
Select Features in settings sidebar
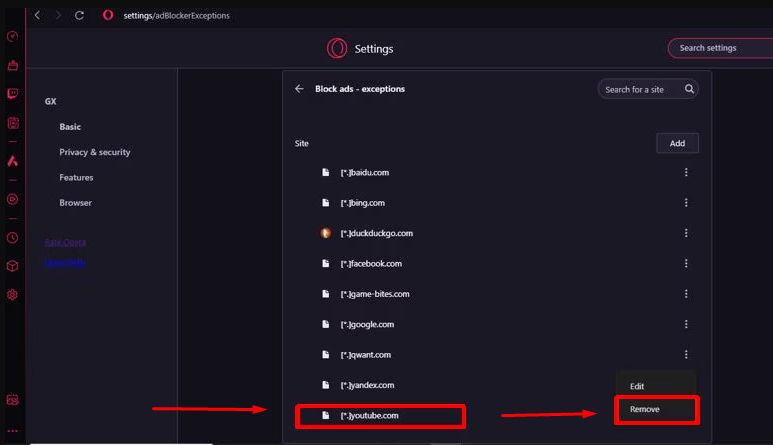point(76,177)
